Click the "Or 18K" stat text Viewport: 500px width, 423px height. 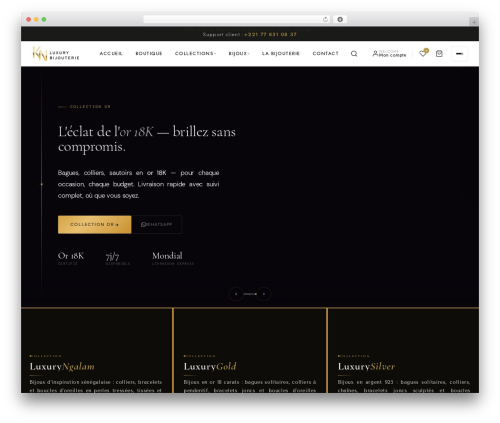click(x=71, y=256)
